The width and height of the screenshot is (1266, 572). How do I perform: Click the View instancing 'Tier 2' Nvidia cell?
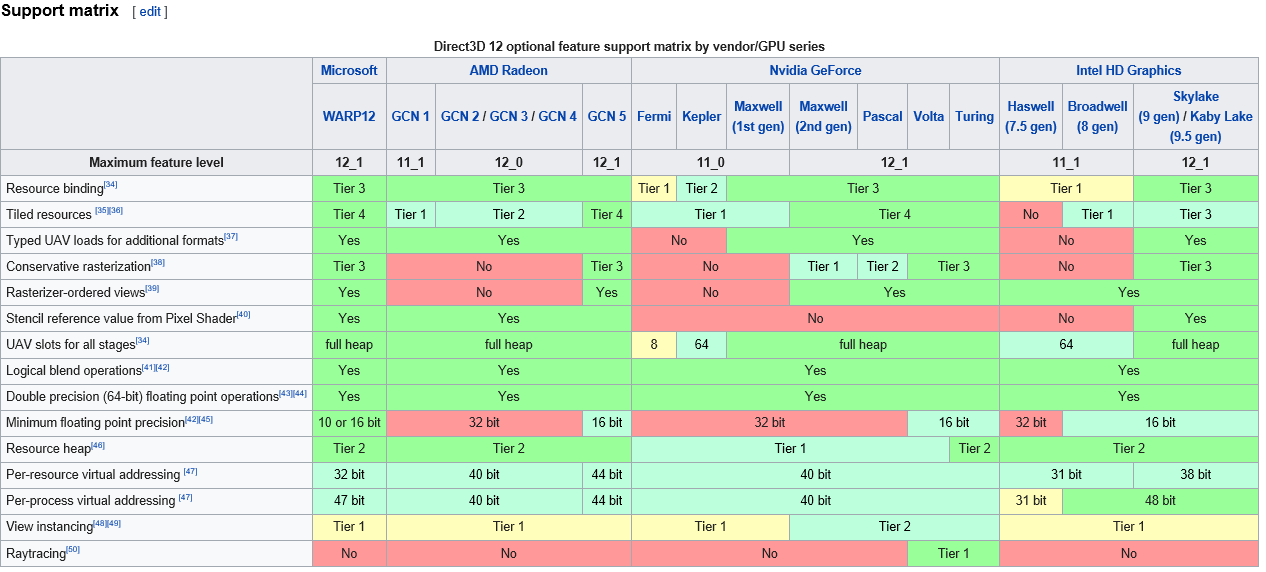[x=894, y=526]
